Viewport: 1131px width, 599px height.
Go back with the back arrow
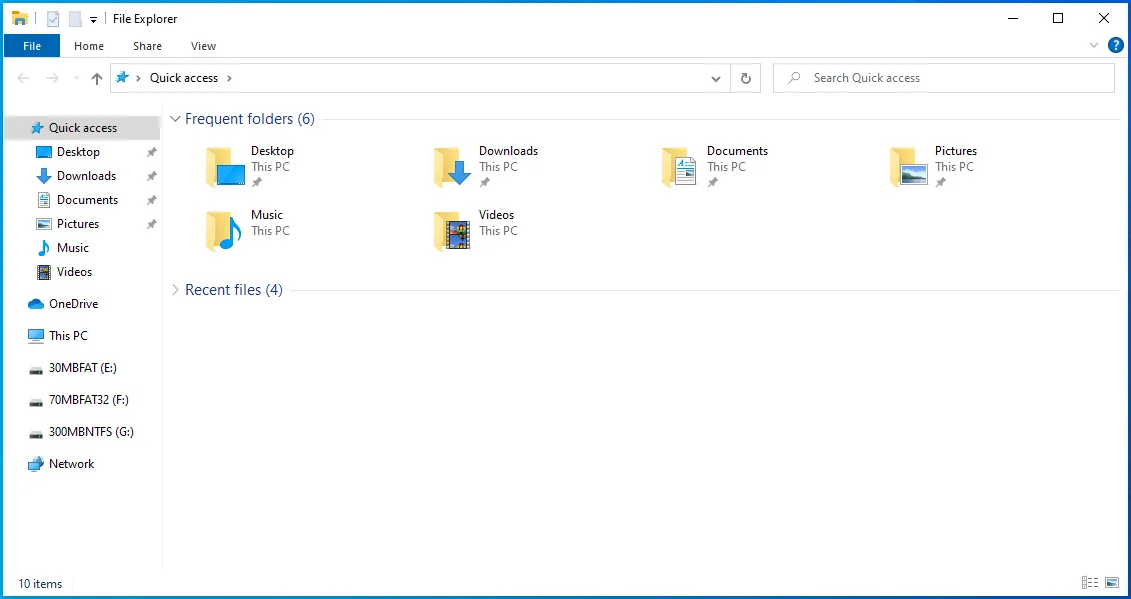(23, 78)
